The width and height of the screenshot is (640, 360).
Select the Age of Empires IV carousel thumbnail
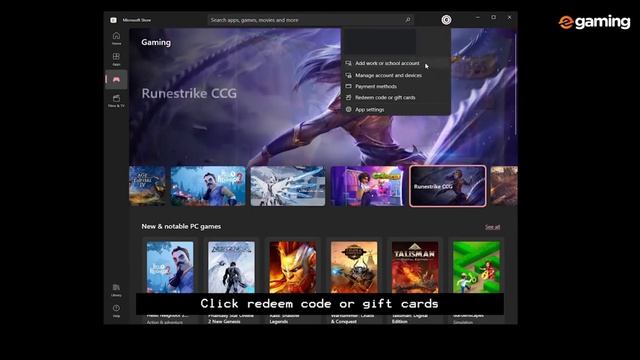[147, 186]
